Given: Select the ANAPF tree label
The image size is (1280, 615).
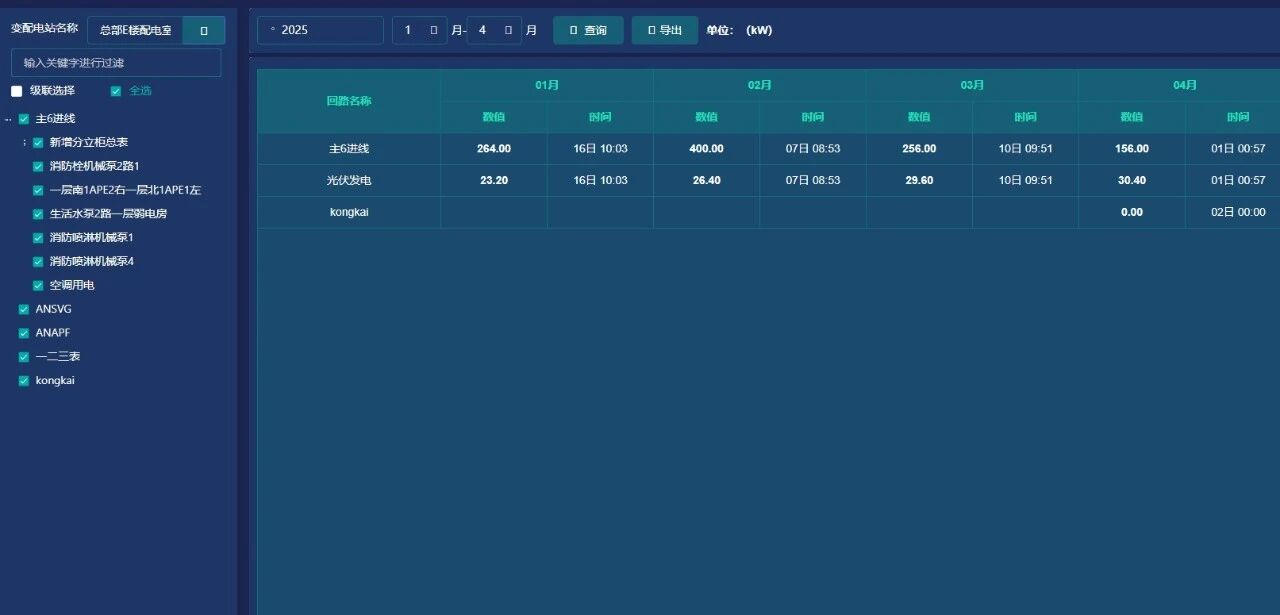Looking at the screenshot, I should point(53,333).
